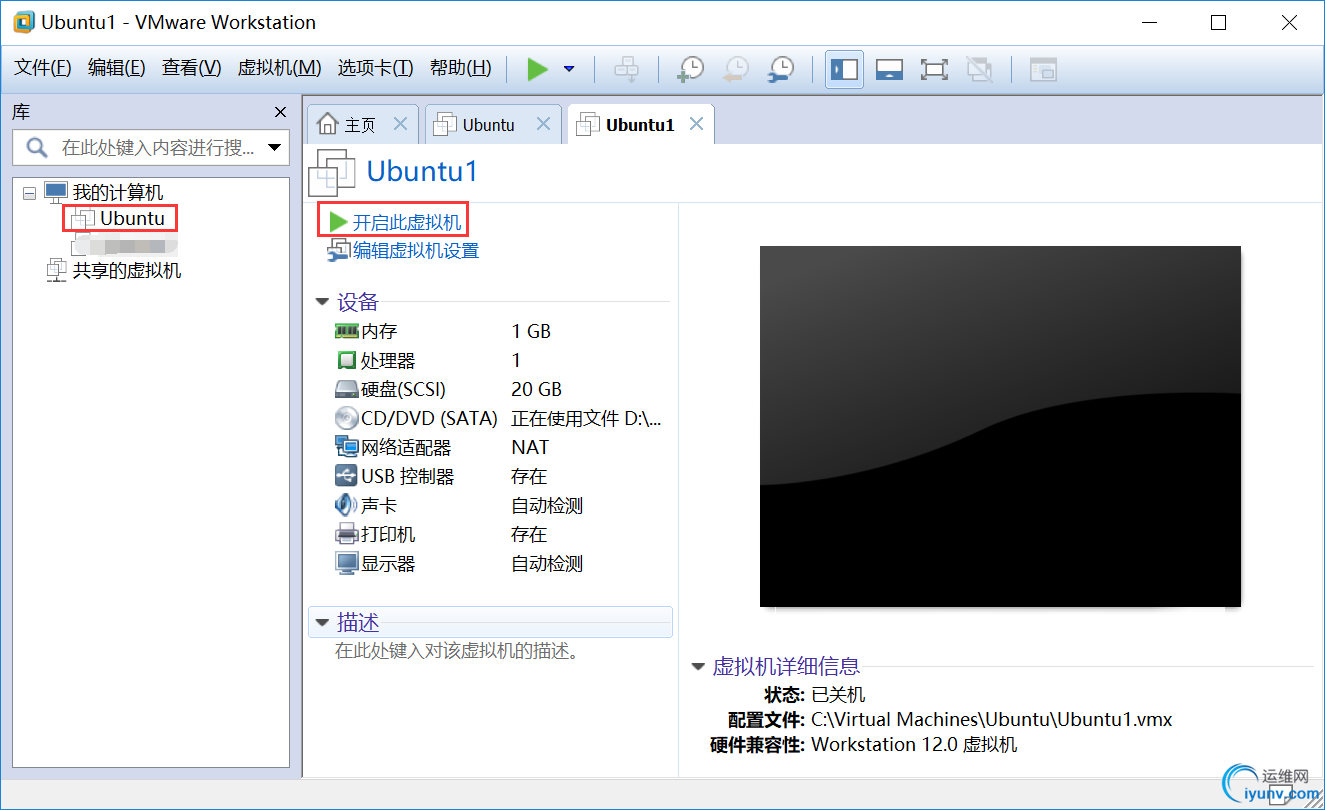1325x810 pixels.
Task: Close the Ubuntu1 tab
Action: [697, 124]
